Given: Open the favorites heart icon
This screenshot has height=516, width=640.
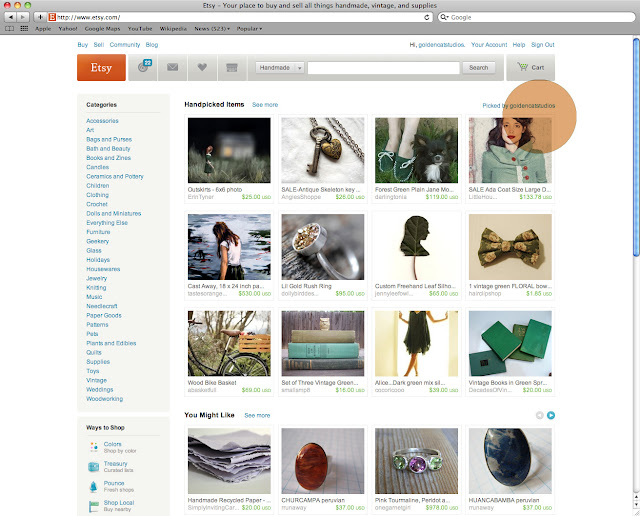Looking at the screenshot, I should 202,67.
